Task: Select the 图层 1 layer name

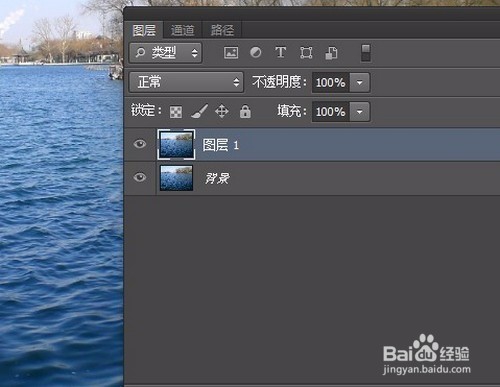Action: (x=221, y=145)
